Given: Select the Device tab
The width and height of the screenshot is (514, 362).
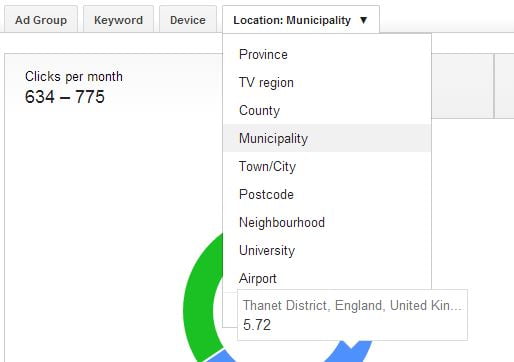Looking at the screenshot, I should [x=188, y=20].
